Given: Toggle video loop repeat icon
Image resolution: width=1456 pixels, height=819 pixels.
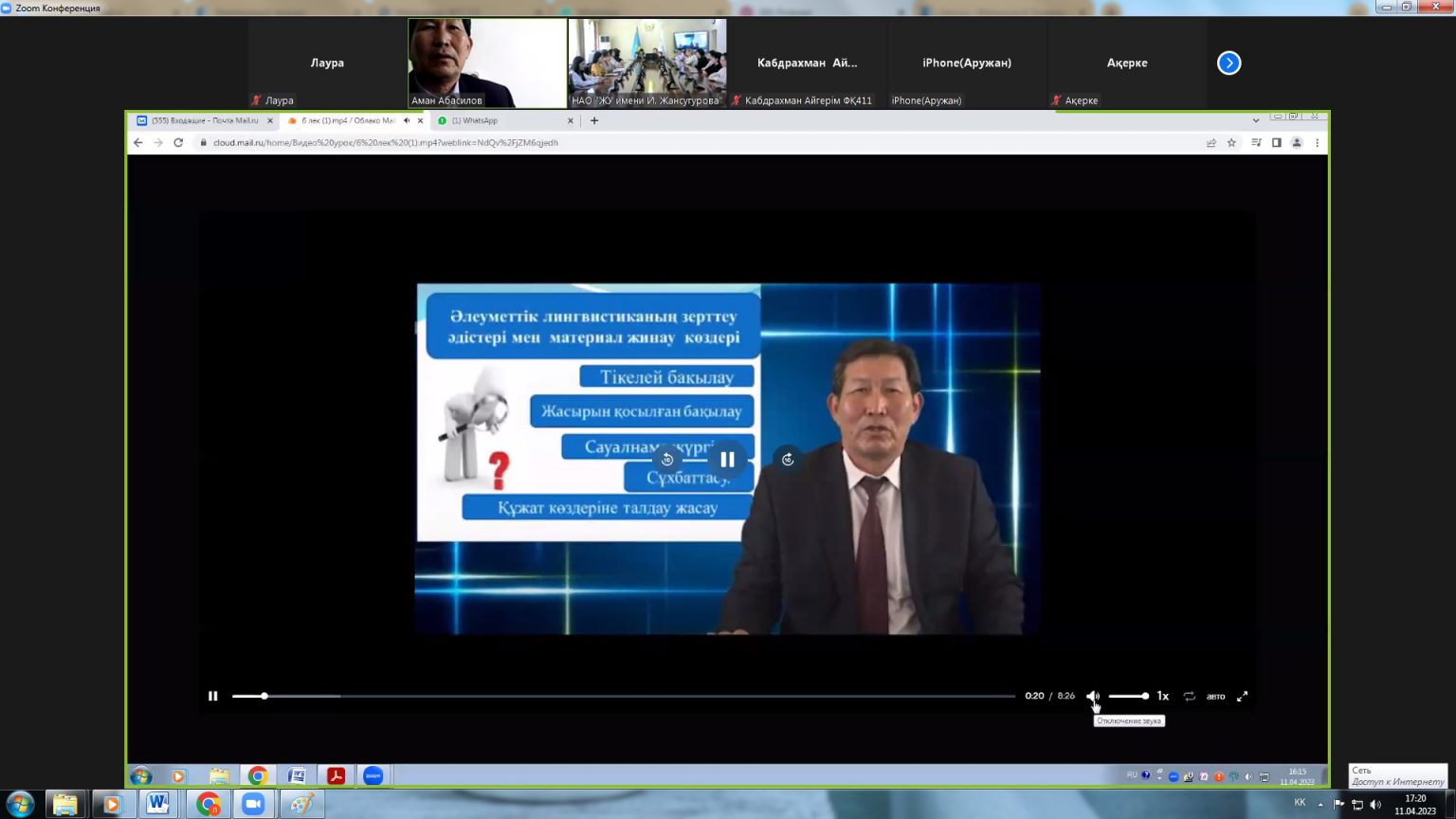Looking at the screenshot, I should pos(1189,696).
